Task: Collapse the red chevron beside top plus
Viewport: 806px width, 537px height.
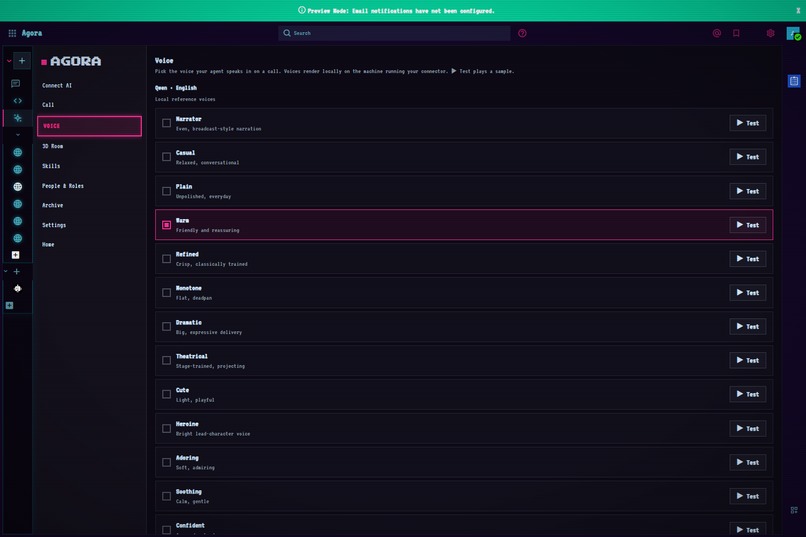Action: (9, 61)
